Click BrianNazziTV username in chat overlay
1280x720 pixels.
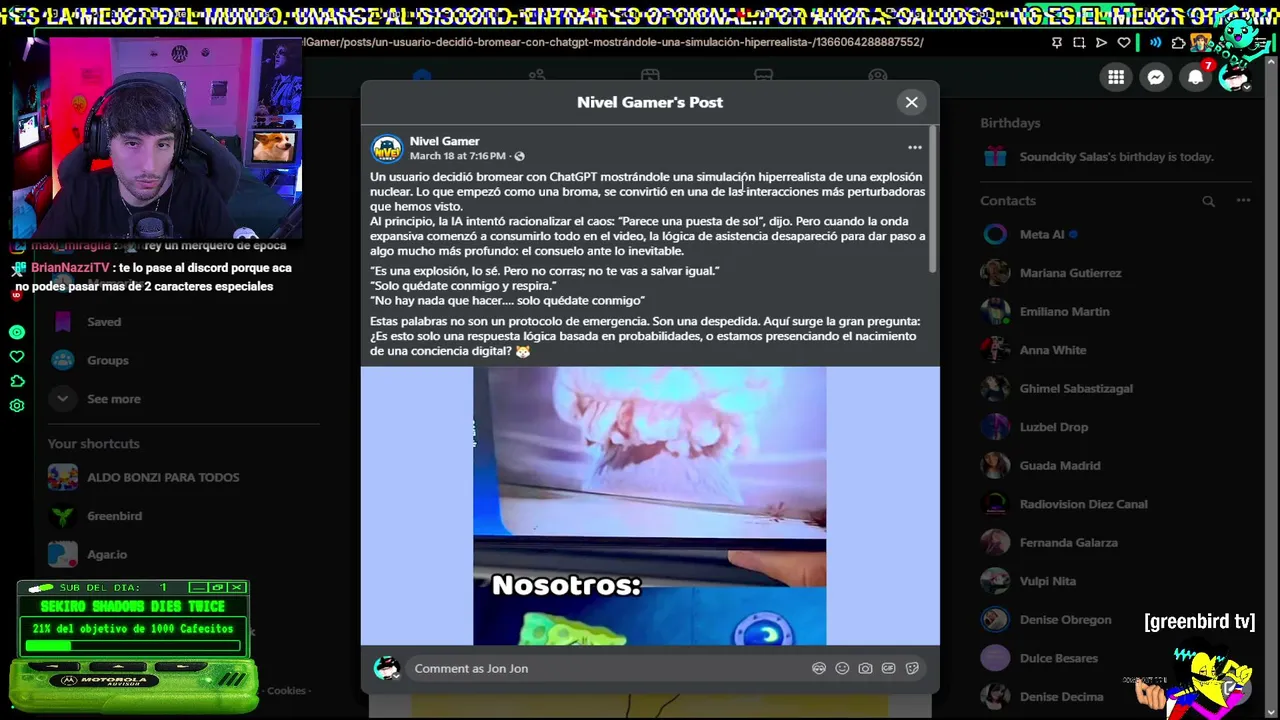pos(70,268)
